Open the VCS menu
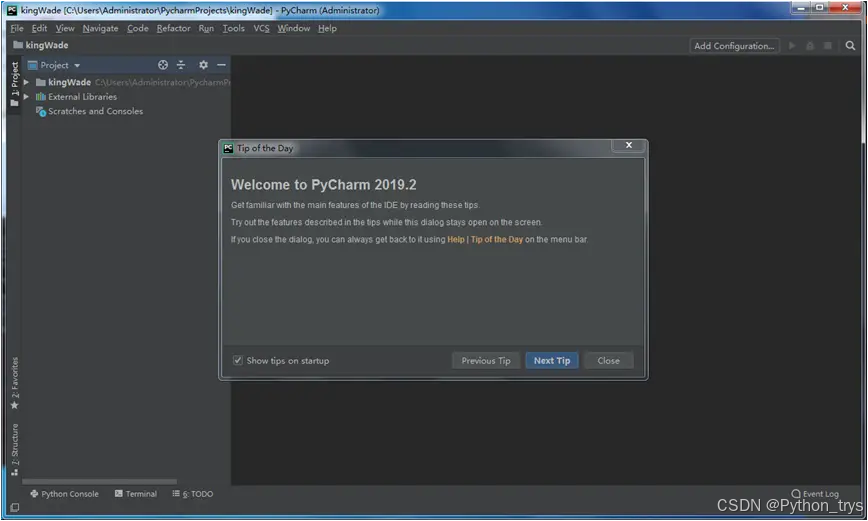The width and height of the screenshot is (868, 521). (x=261, y=28)
